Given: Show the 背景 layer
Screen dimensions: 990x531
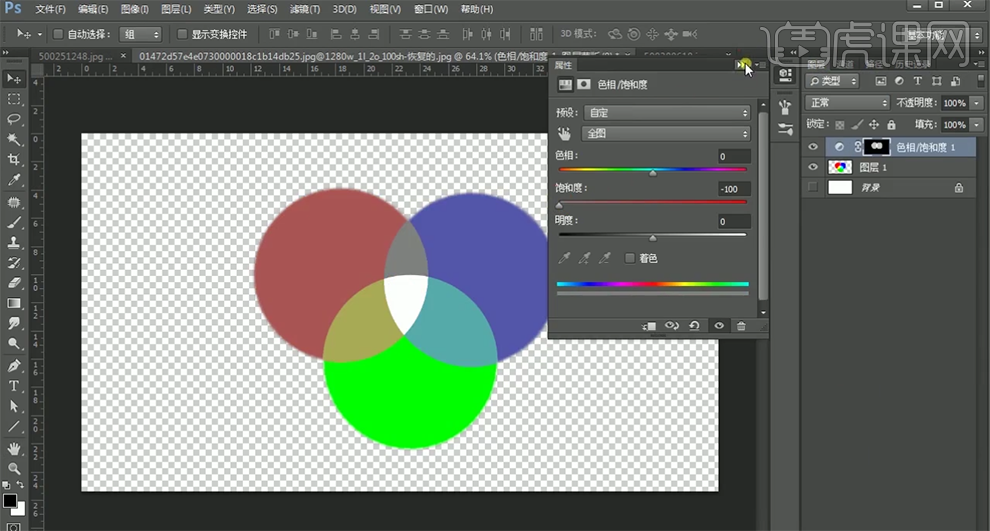Looking at the screenshot, I should click(x=813, y=187).
